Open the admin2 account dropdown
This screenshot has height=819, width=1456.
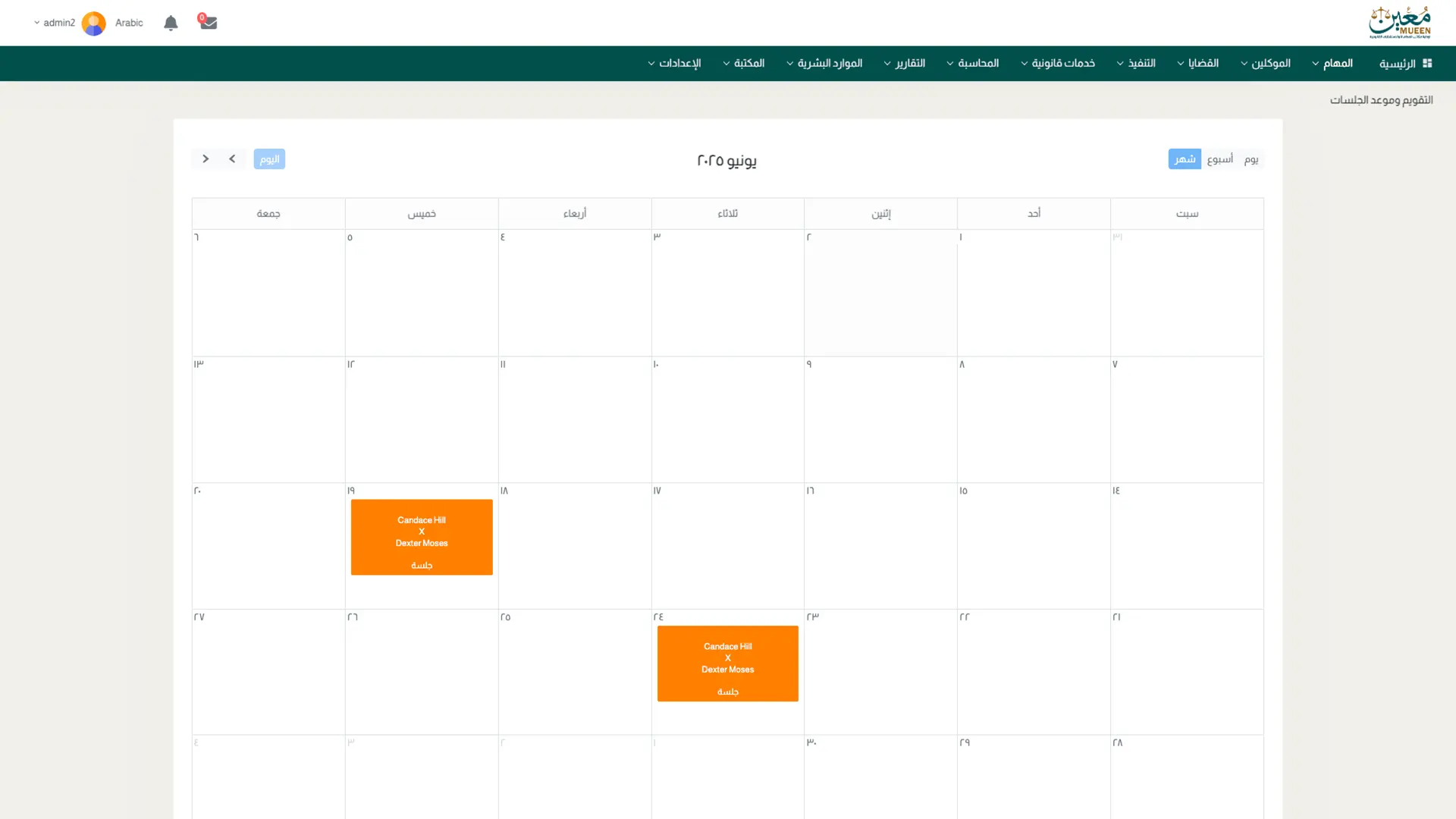click(54, 23)
